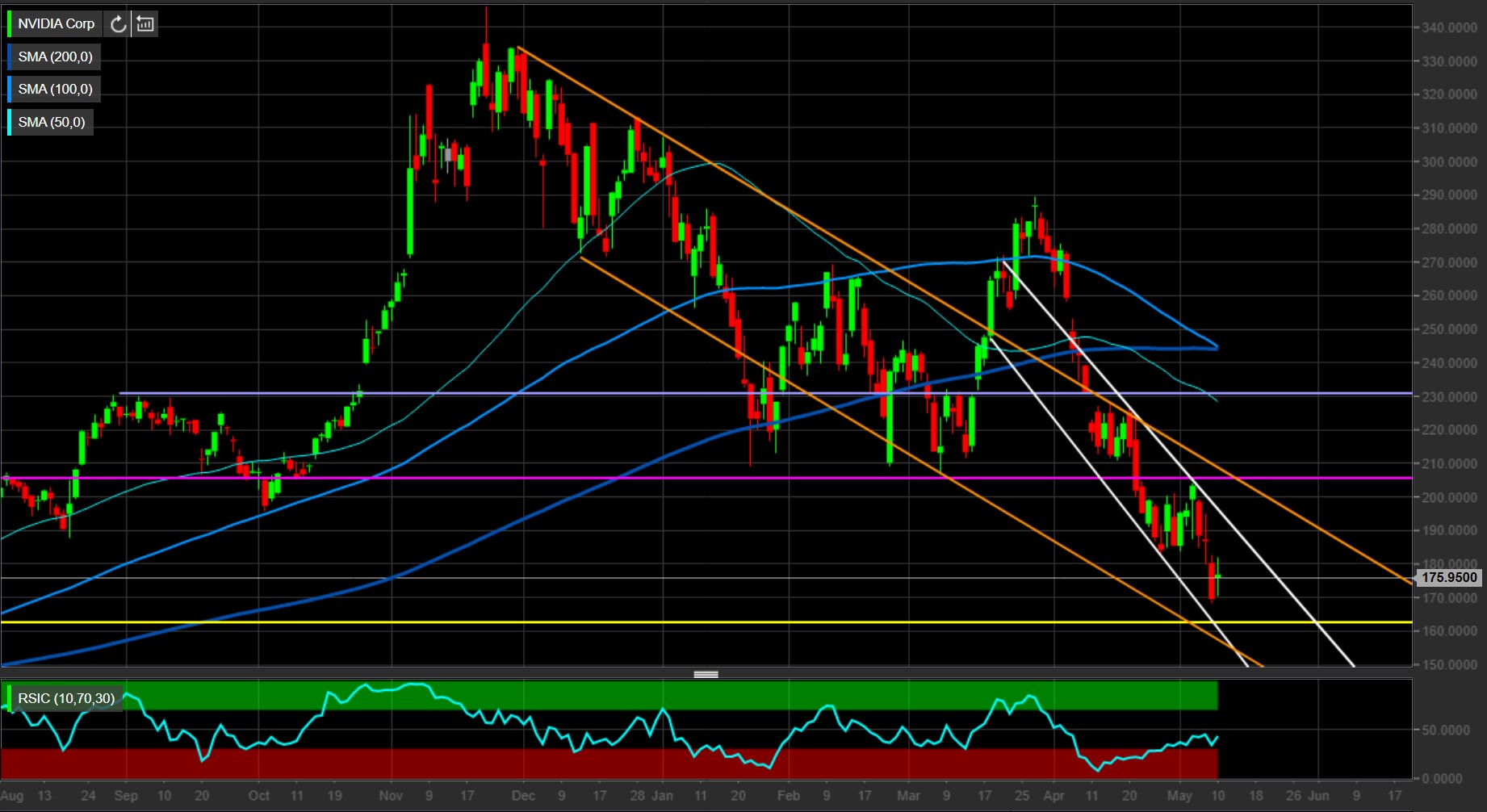Click the Oct date label on time axis
The height and width of the screenshot is (812, 1487).
point(259,795)
